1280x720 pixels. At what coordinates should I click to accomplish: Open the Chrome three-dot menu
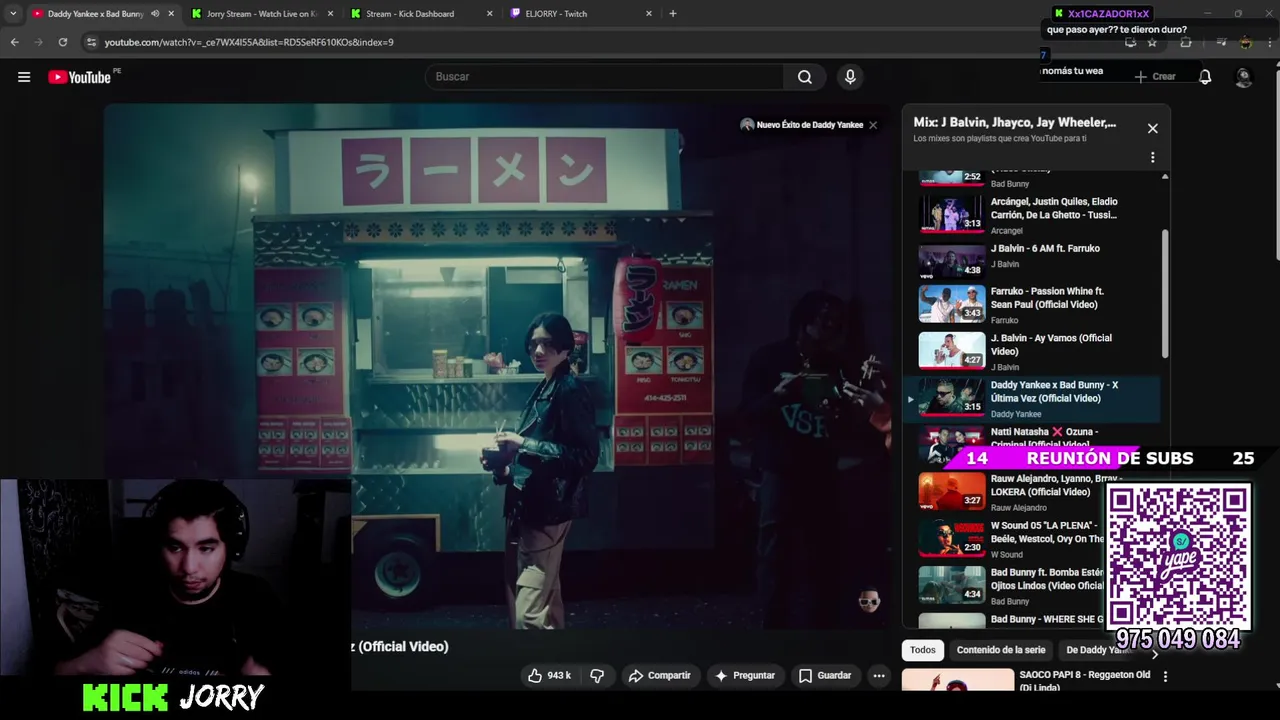[1268, 42]
